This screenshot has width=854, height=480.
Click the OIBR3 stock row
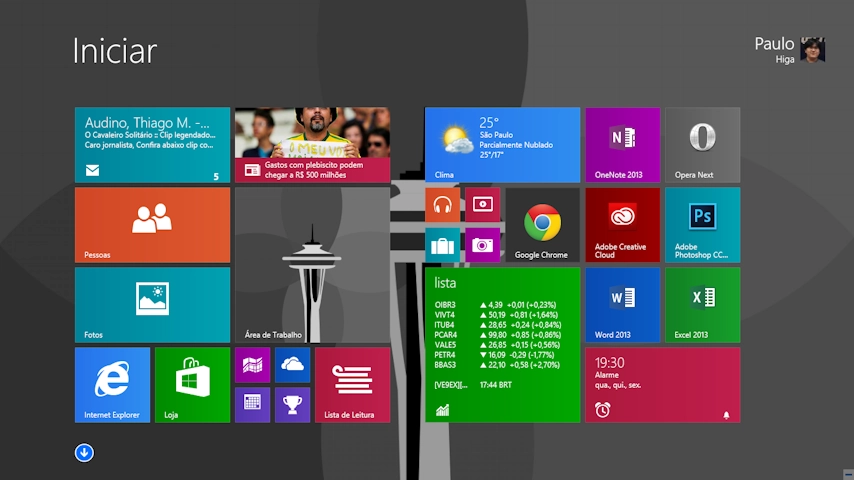(498, 305)
